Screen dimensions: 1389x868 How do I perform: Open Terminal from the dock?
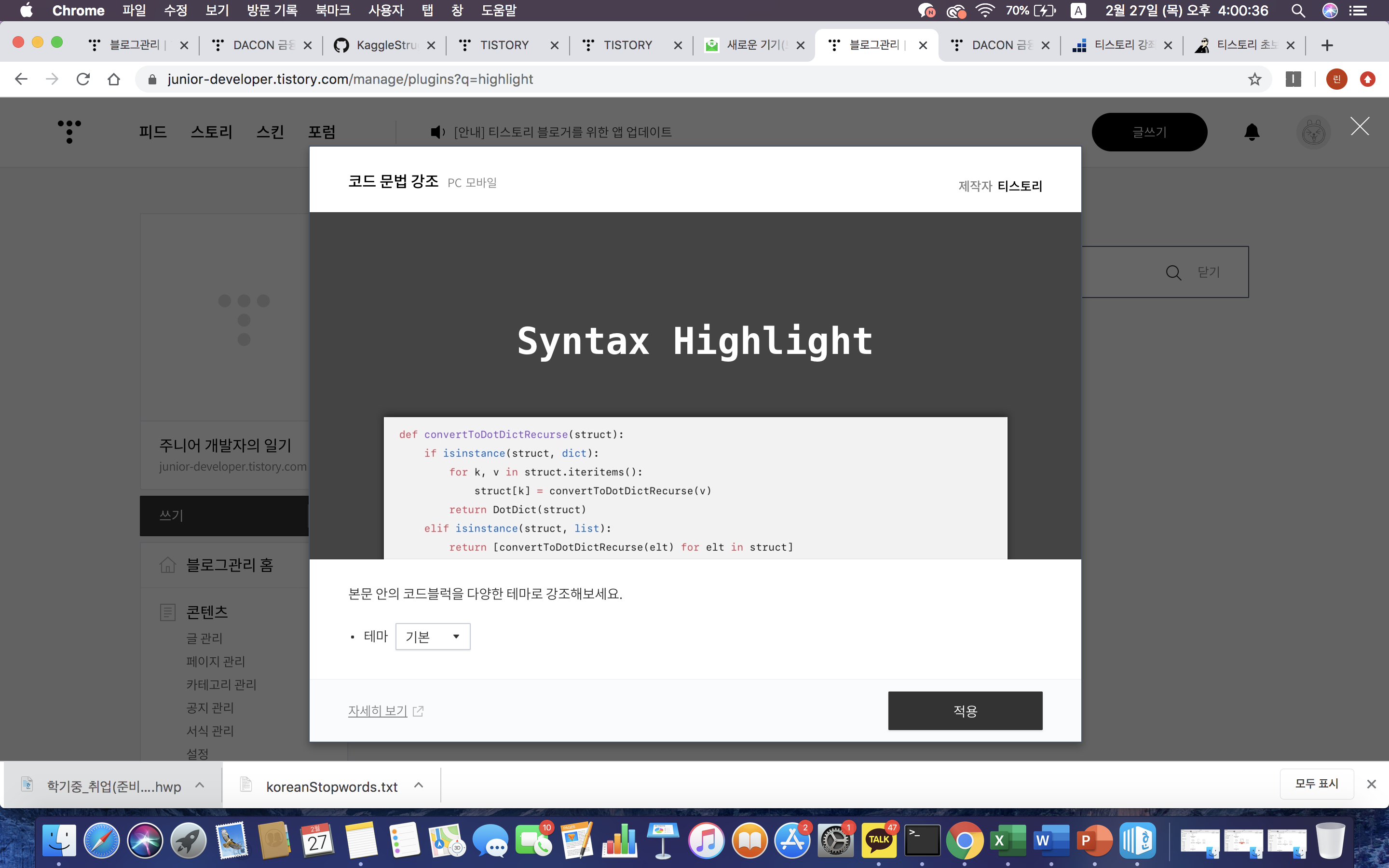point(922,841)
